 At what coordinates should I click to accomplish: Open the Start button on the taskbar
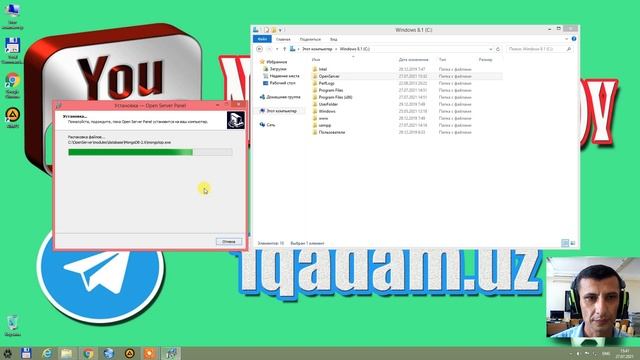(7, 353)
